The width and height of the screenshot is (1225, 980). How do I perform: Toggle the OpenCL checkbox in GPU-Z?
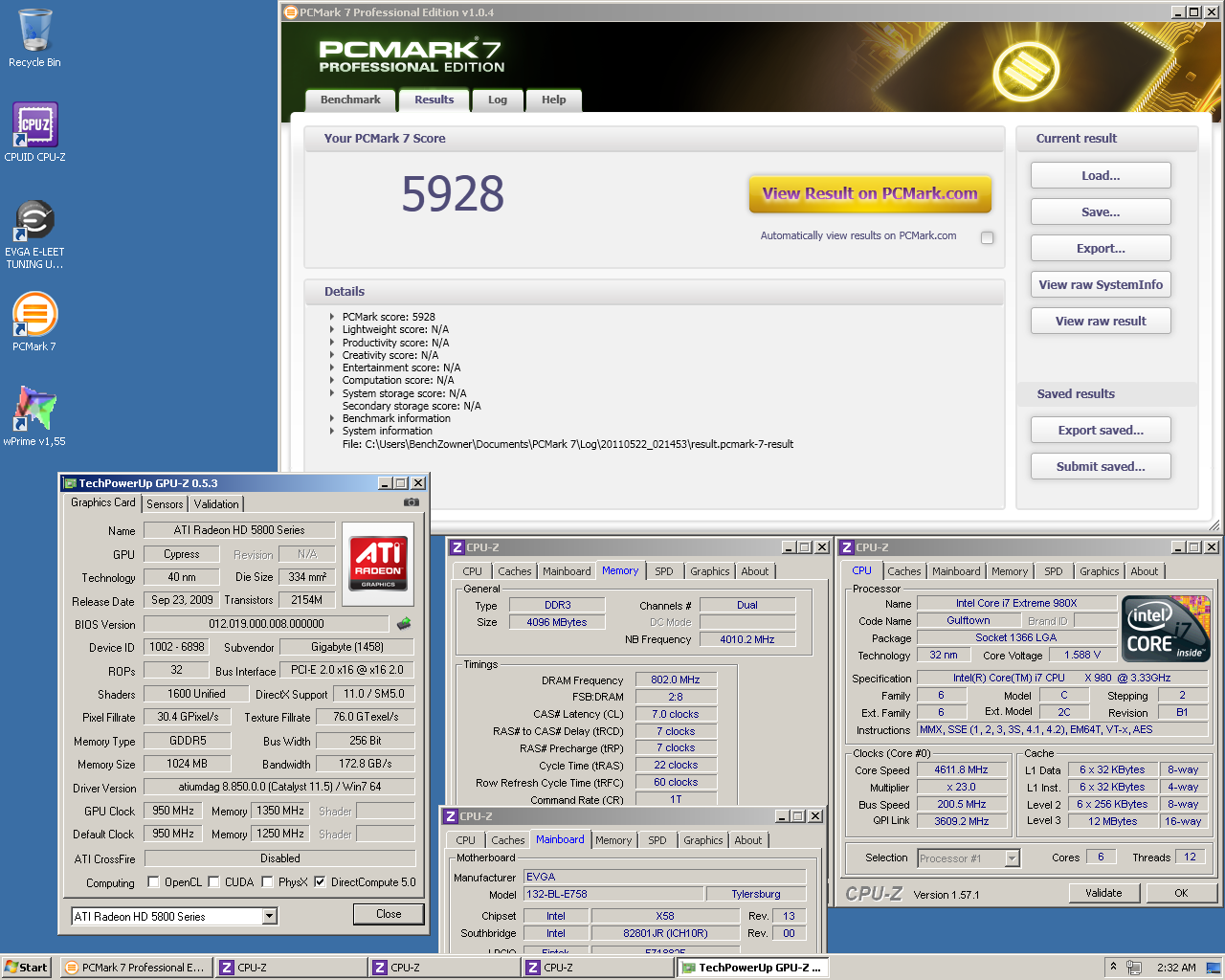click(153, 881)
